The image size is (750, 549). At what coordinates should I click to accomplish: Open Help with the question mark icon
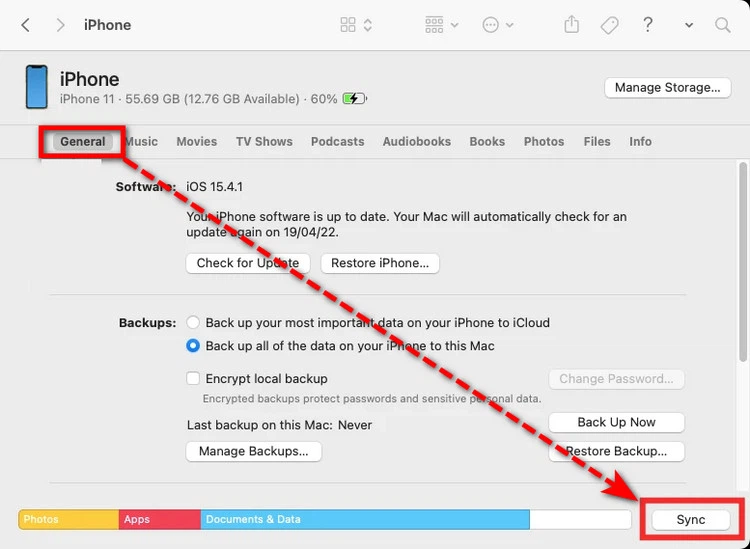(x=648, y=25)
